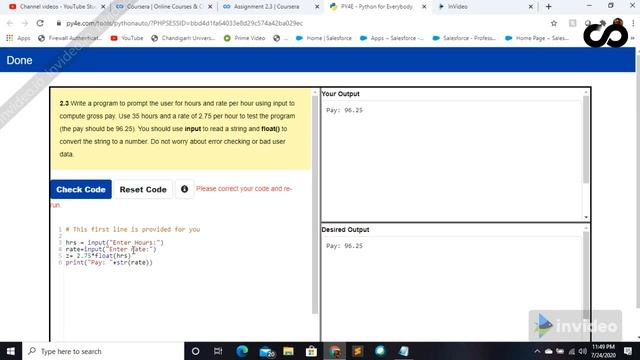Open Chrome's three-dot menu

point(633,23)
